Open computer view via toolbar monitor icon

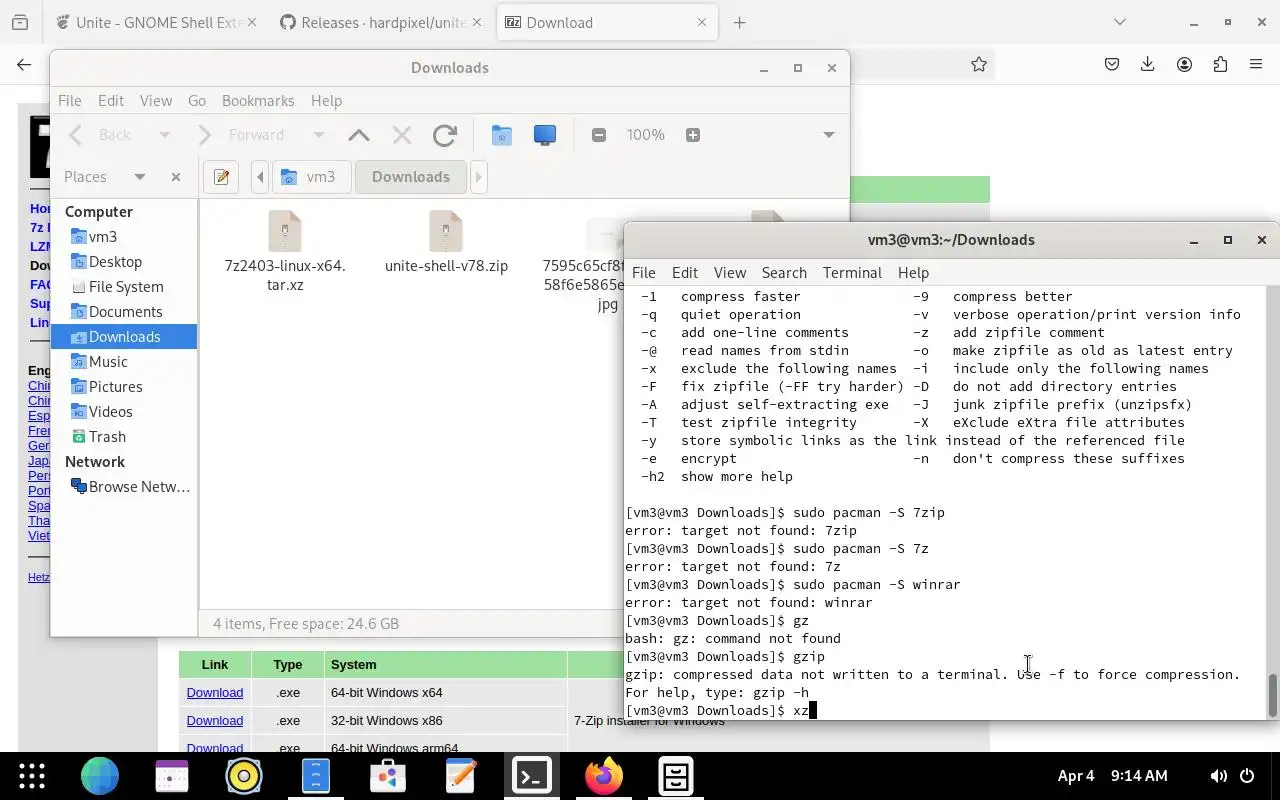click(545, 135)
